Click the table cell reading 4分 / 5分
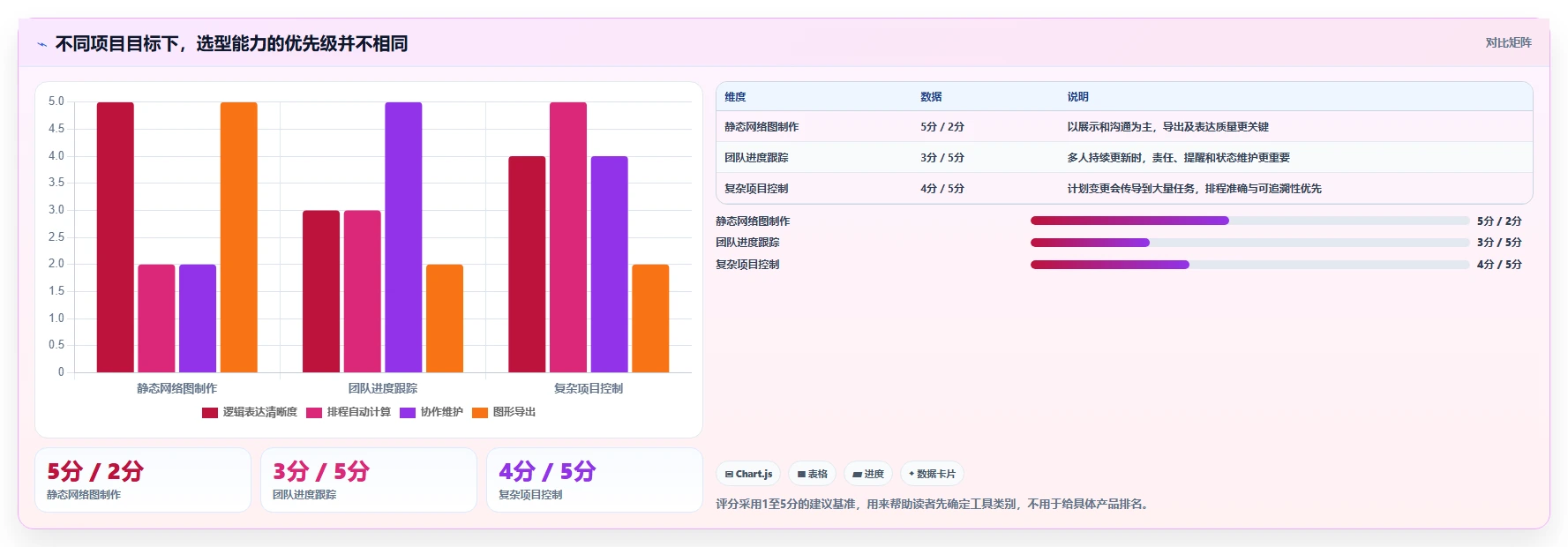 point(942,189)
